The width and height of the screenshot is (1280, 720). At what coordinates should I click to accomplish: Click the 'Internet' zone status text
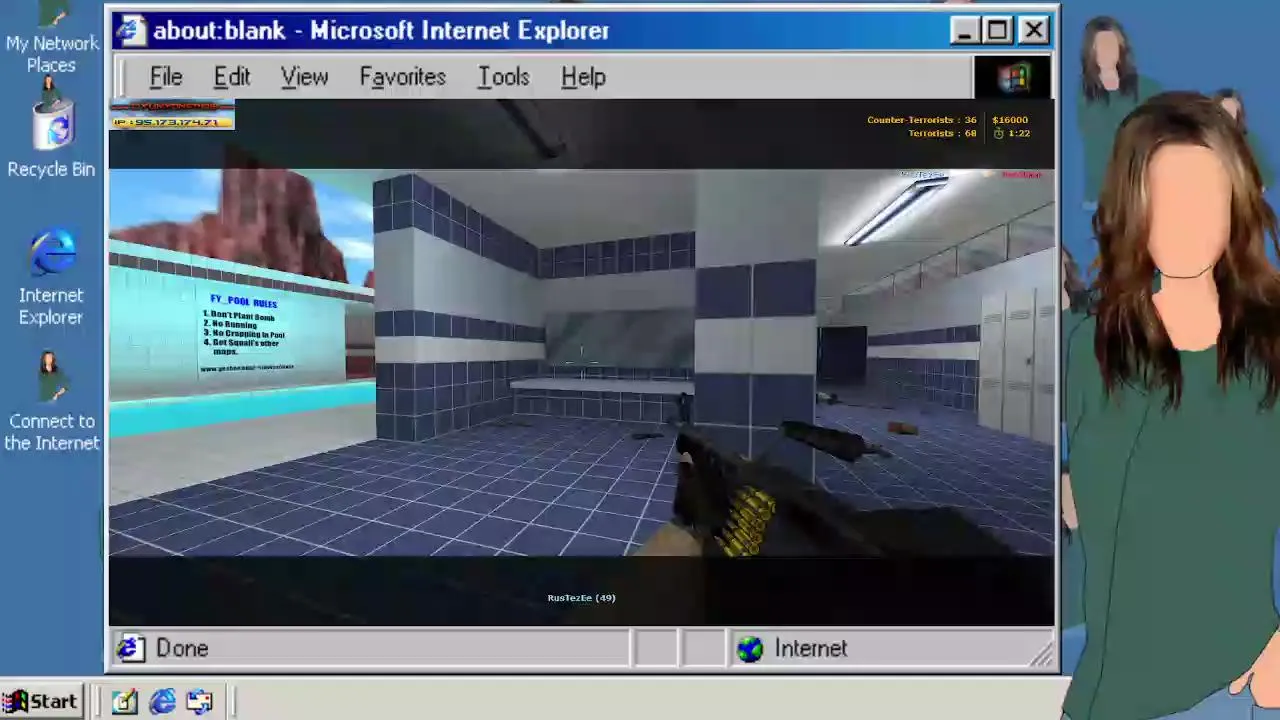[811, 649]
